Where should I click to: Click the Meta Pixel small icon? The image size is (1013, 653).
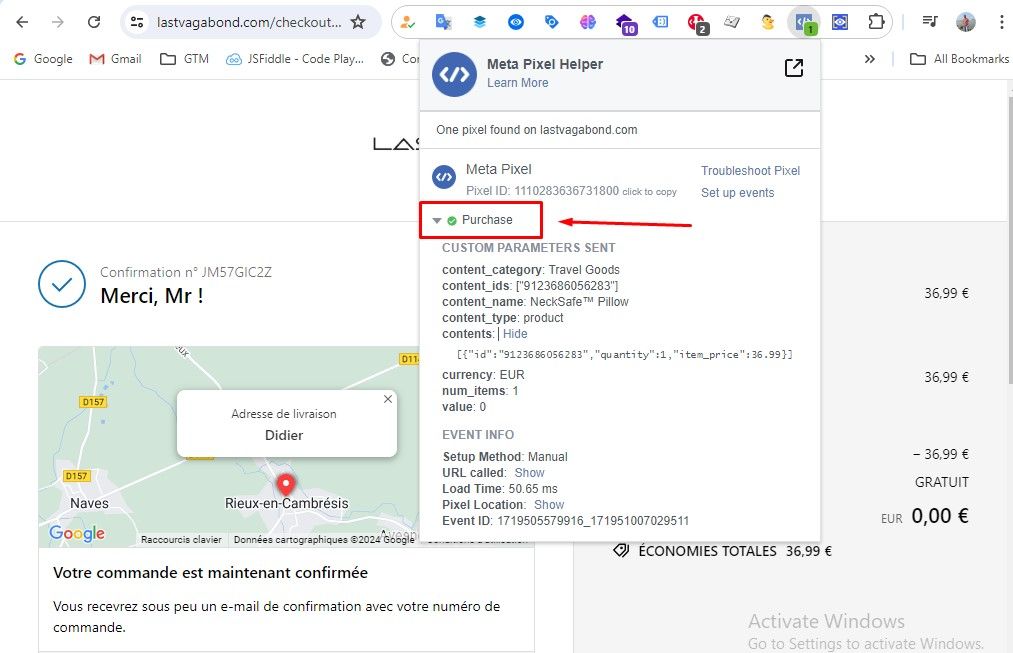(444, 177)
